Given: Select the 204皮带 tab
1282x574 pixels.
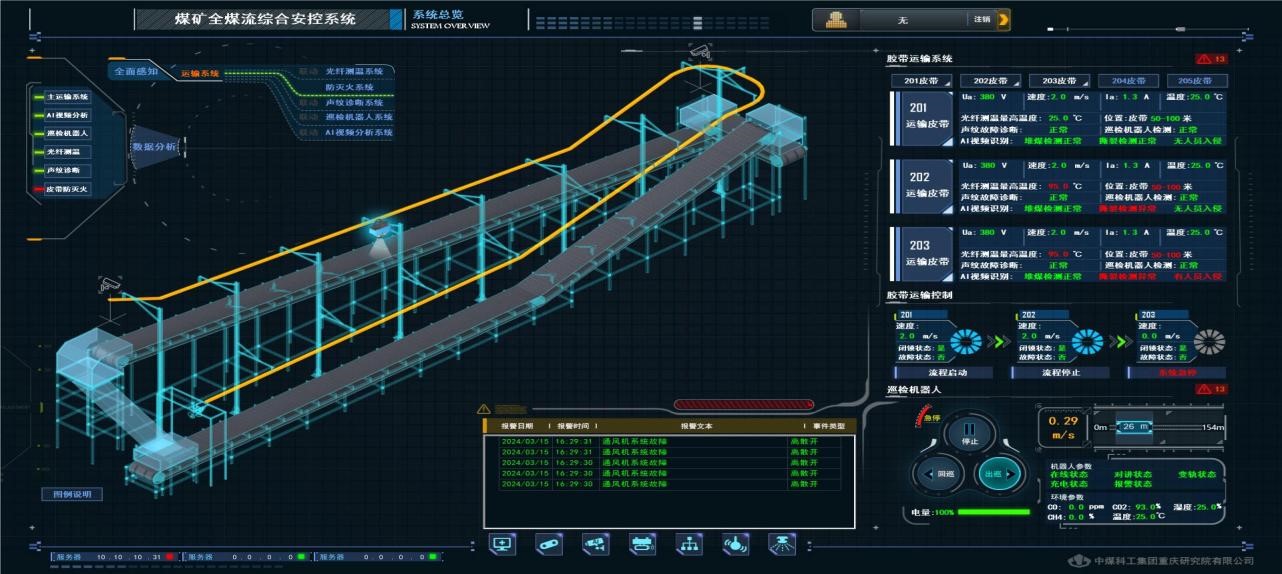Looking at the screenshot, I should pos(1128,81).
